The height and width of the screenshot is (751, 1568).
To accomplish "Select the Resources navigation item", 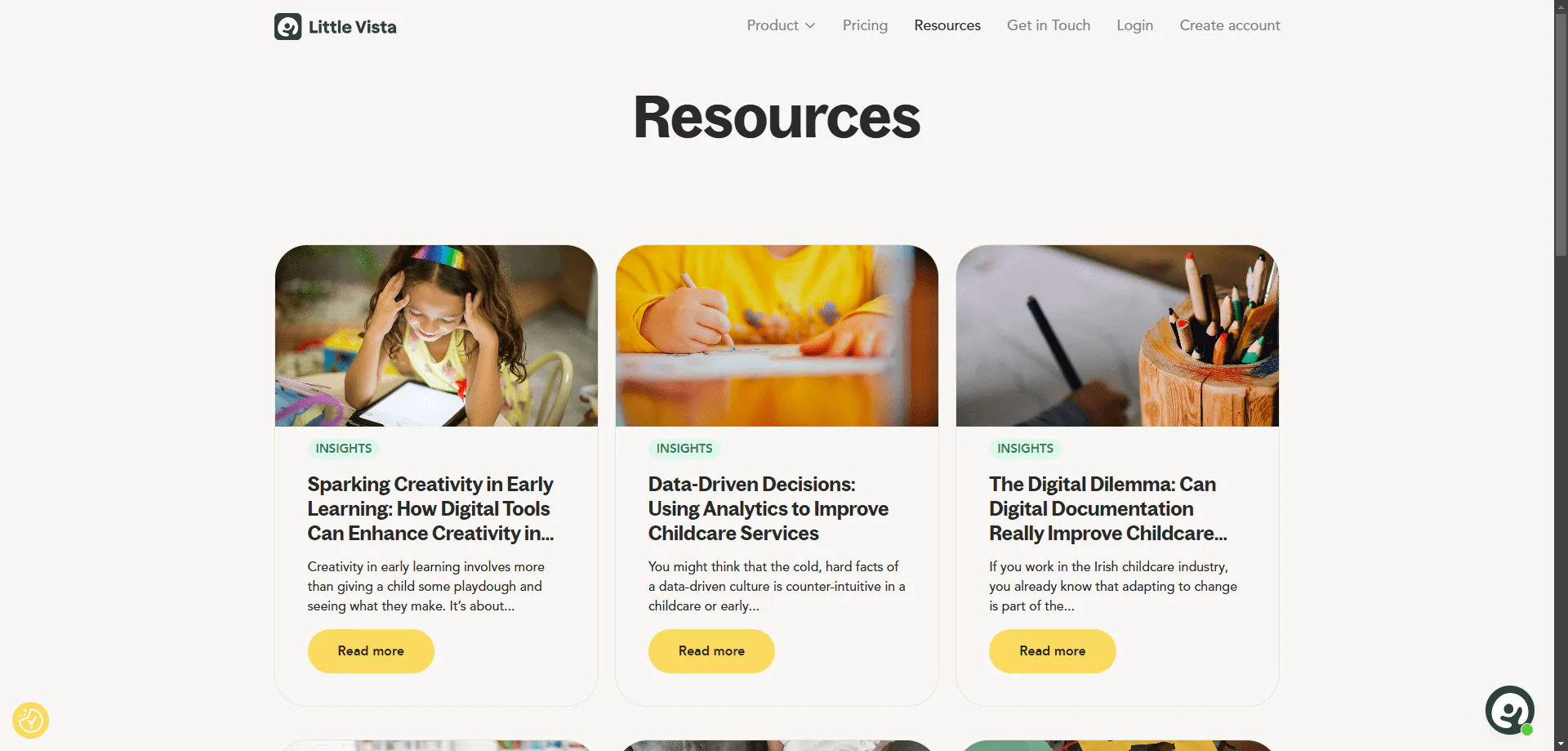I will click(947, 25).
